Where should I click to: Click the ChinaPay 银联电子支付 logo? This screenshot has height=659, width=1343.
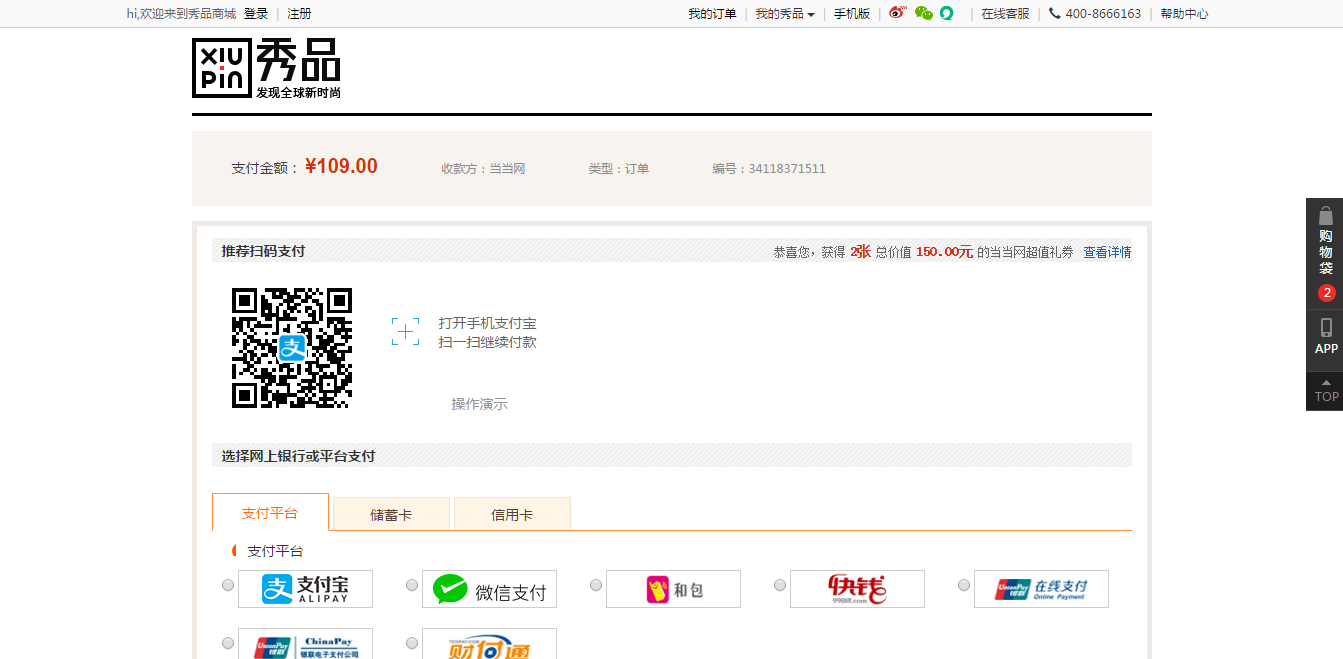click(x=305, y=643)
